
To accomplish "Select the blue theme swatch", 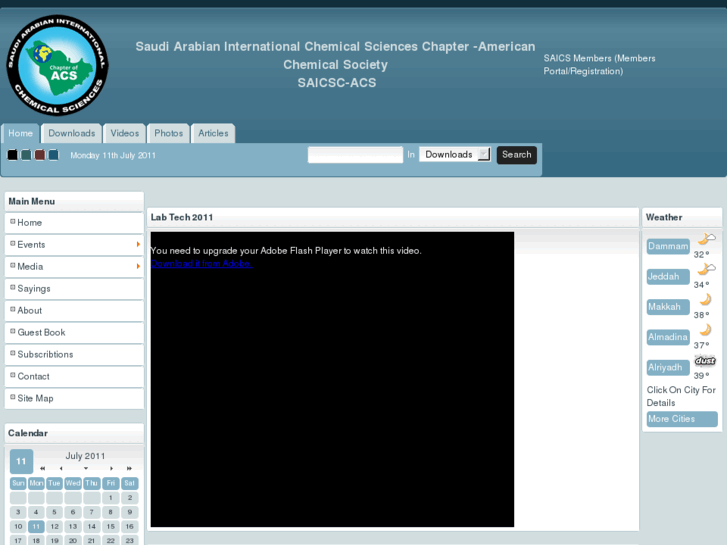I will tap(54, 155).
